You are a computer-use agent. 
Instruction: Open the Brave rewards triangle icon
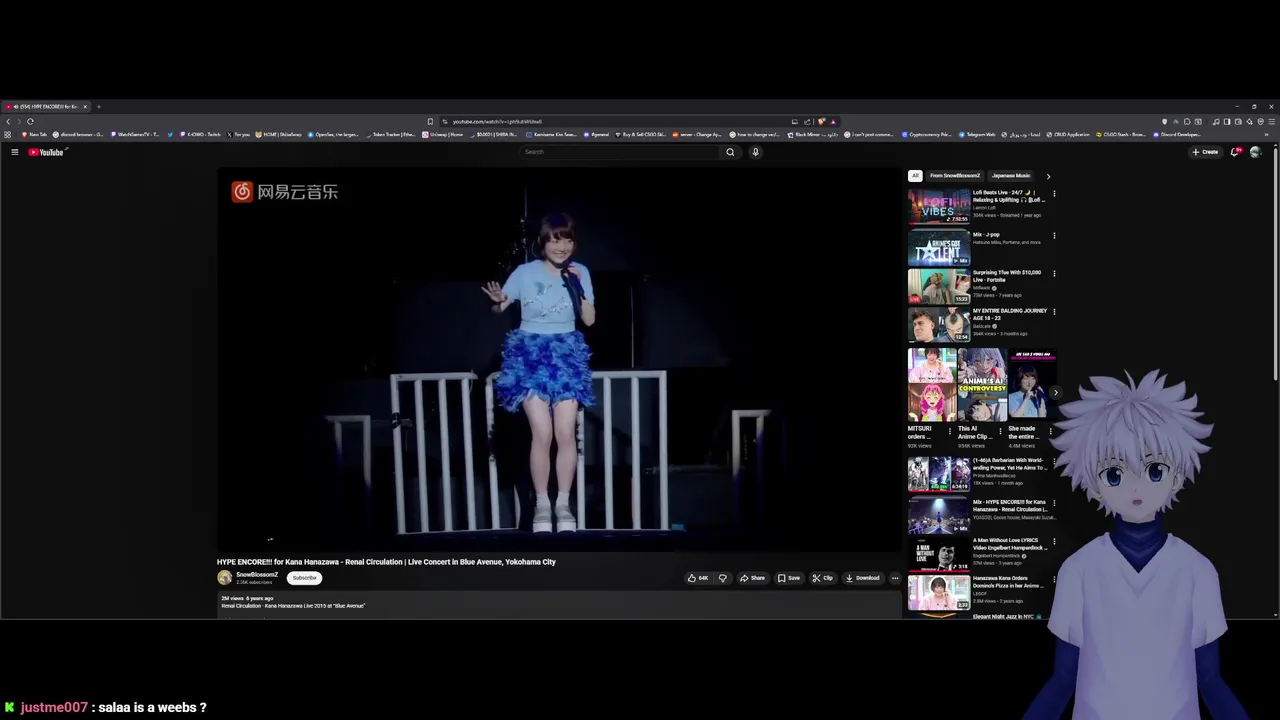coord(833,122)
